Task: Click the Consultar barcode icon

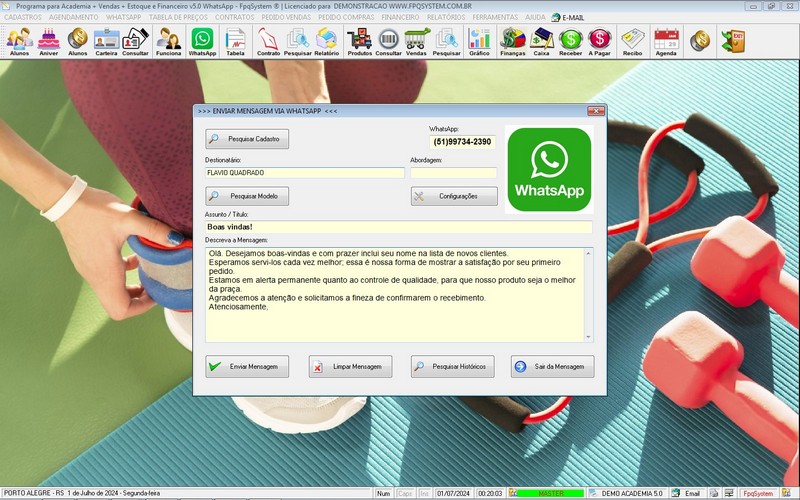Action: [389, 42]
